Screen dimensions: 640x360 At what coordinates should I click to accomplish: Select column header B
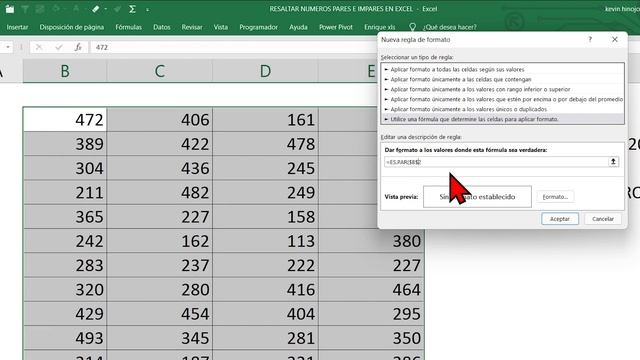[65, 71]
